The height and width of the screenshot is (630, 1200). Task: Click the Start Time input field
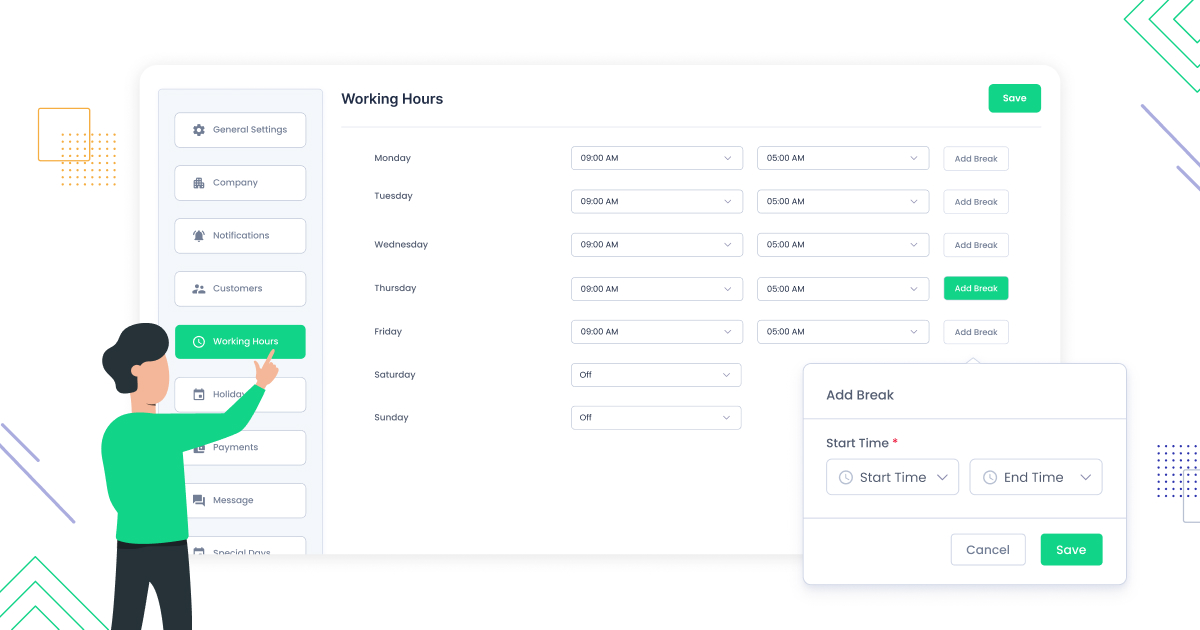(x=890, y=477)
